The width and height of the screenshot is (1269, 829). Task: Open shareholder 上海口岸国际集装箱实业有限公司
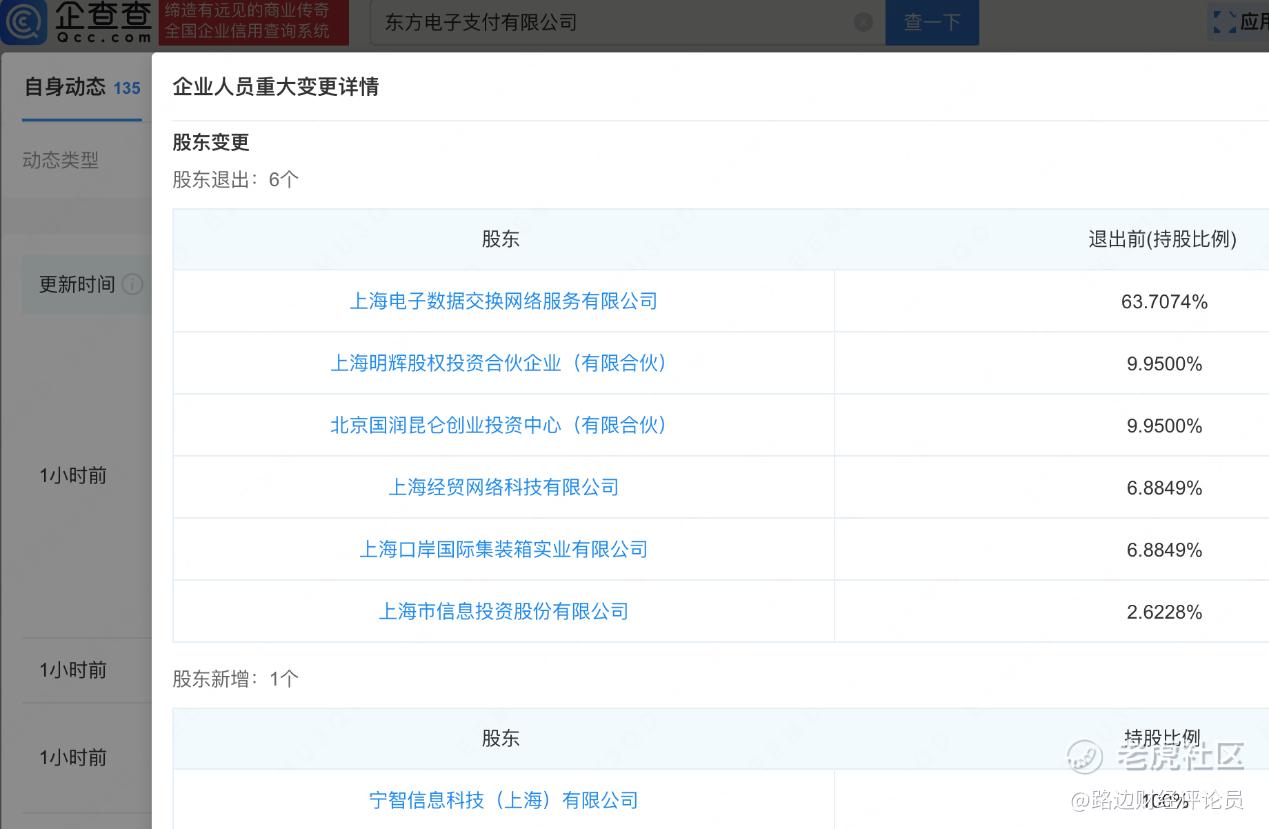click(503, 549)
